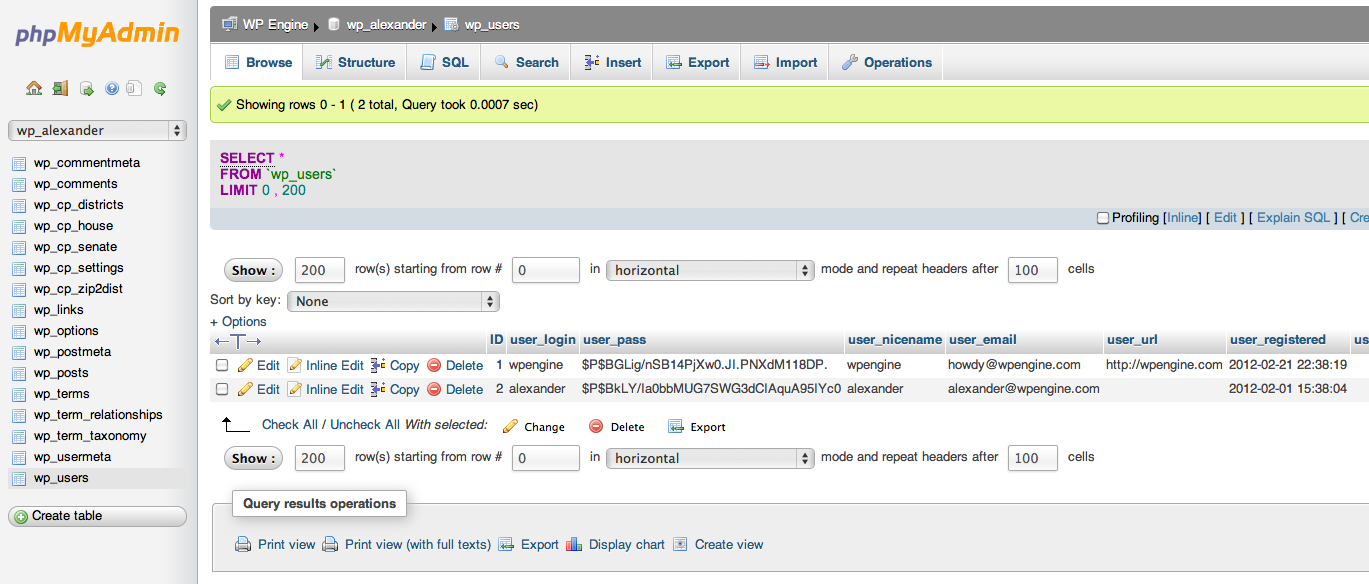The width and height of the screenshot is (1369, 584).
Task: Click red Delete icon for alexander row
Action: click(x=434, y=389)
